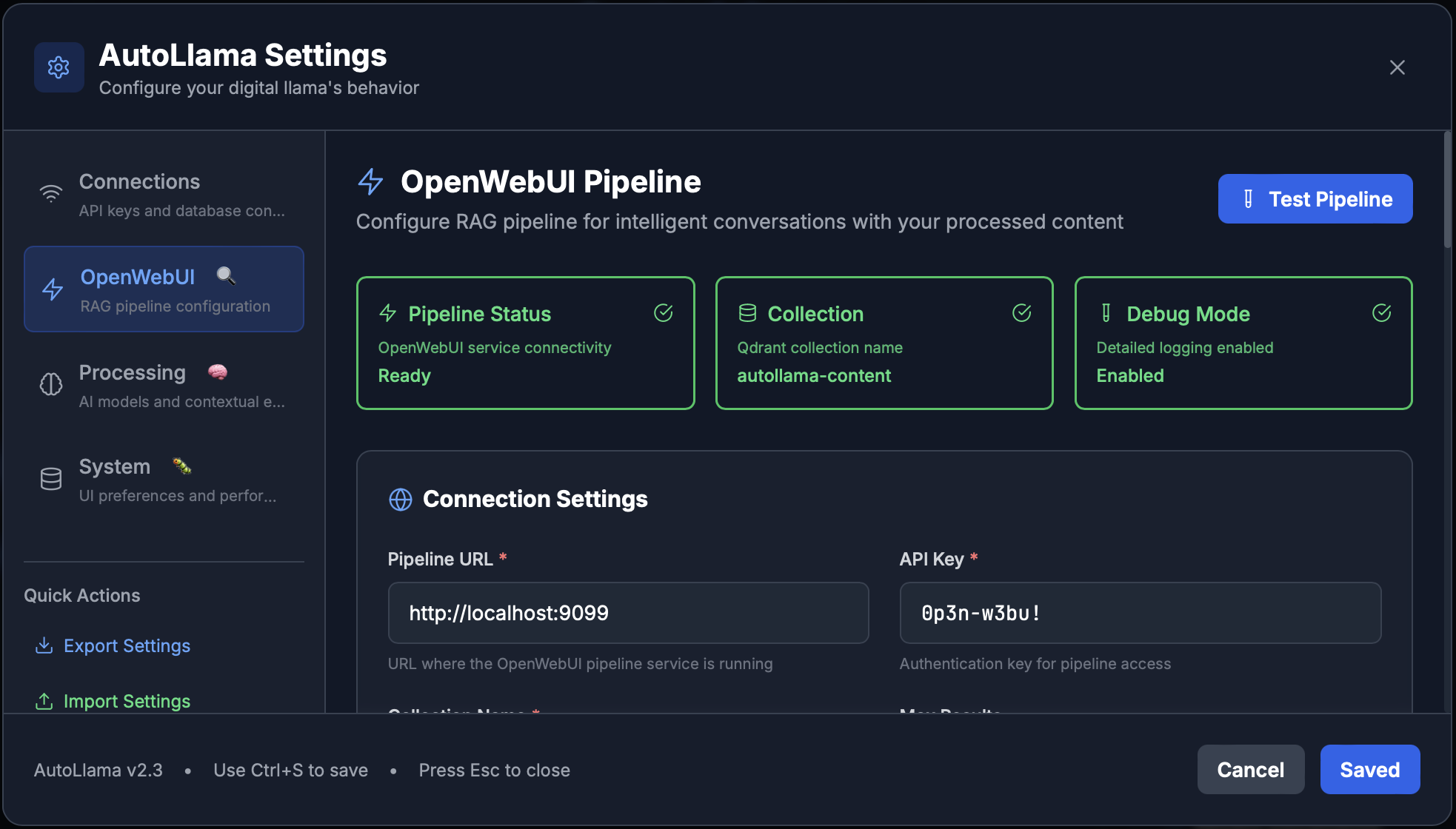Image resolution: width=1456 pixels, height=829 pixels.
Task: Close the AutoLlama Settings dialog
Action: [1397, 67]
